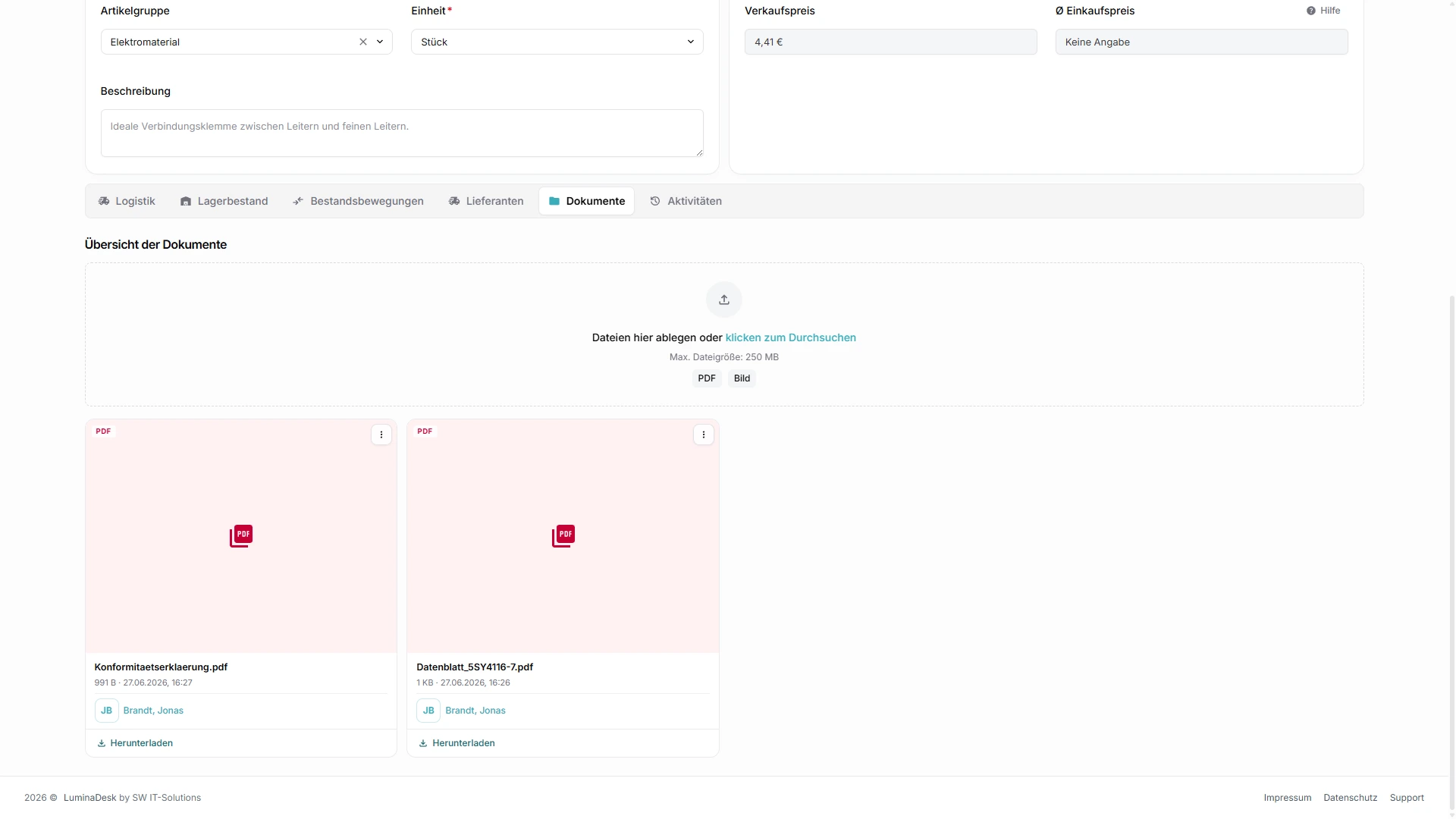Click the upload arrow icon in the drop zone
The width and height of the screenshot is (1456, 819).
tap(724, 300)
